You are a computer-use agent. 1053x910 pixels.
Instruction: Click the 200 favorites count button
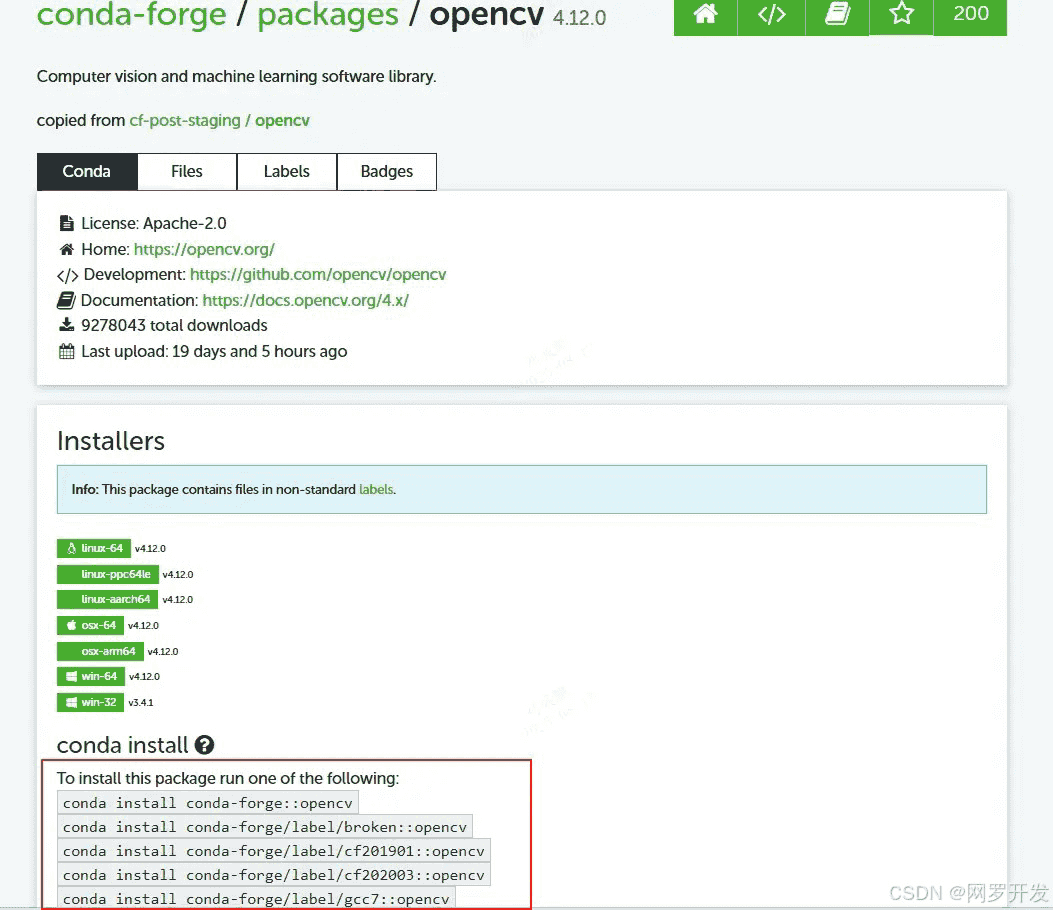point(970,14)
